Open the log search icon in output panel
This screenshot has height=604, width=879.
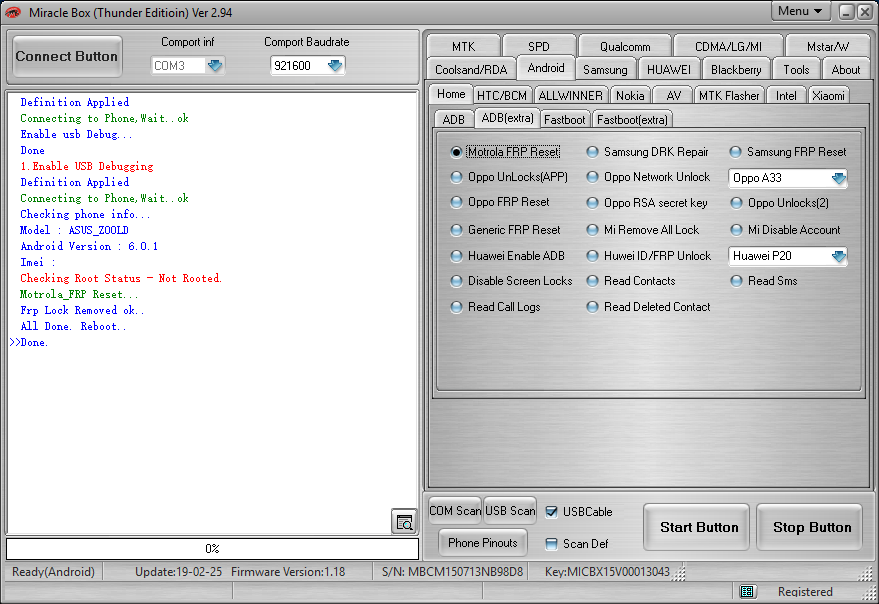pyautogui.click(x=404, y=522)
